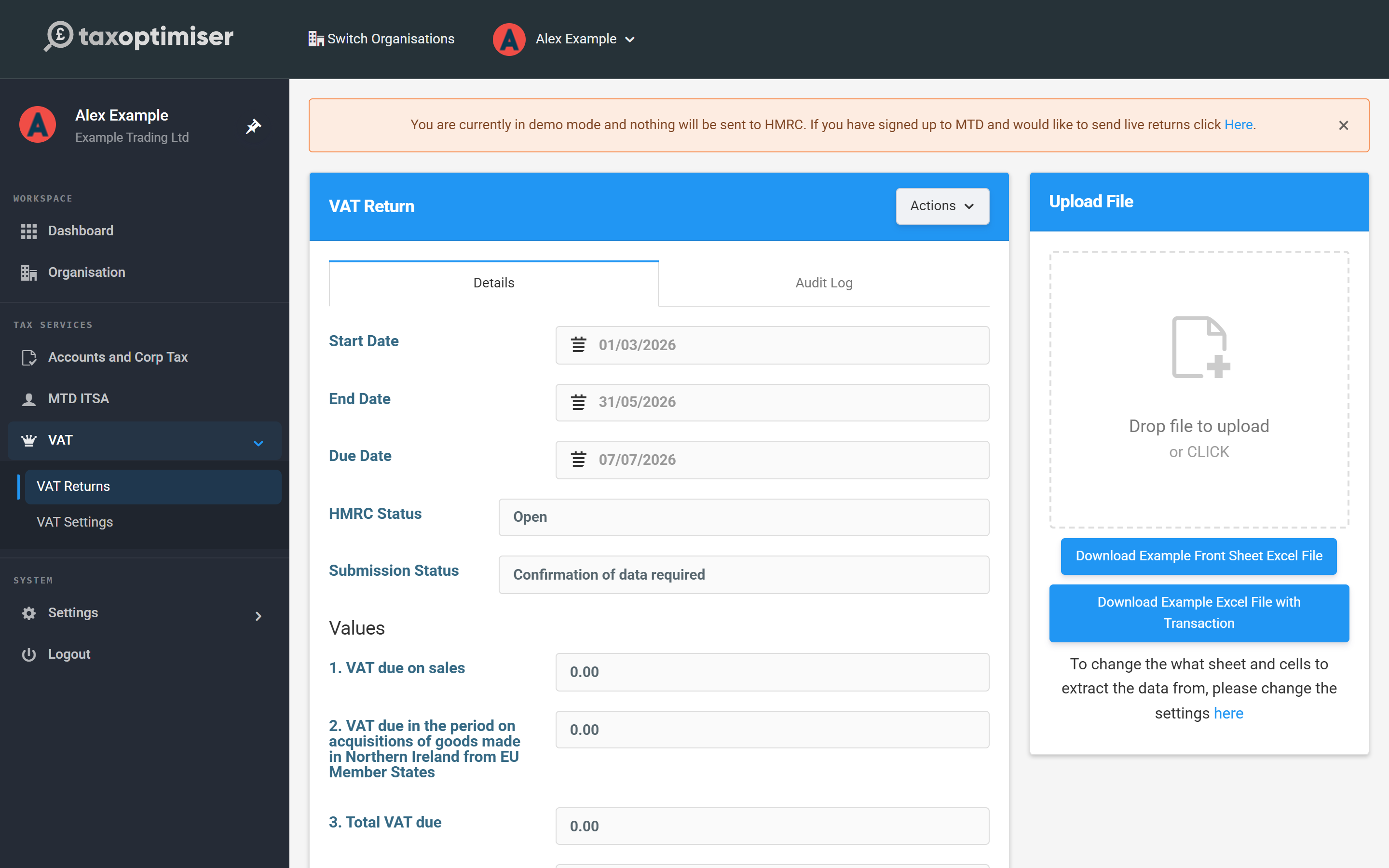Click the Accounts and Corp Tax document icon
The width and height of the screenshot is (1389, 868).
pyautogui.click(x=29, y=357)
